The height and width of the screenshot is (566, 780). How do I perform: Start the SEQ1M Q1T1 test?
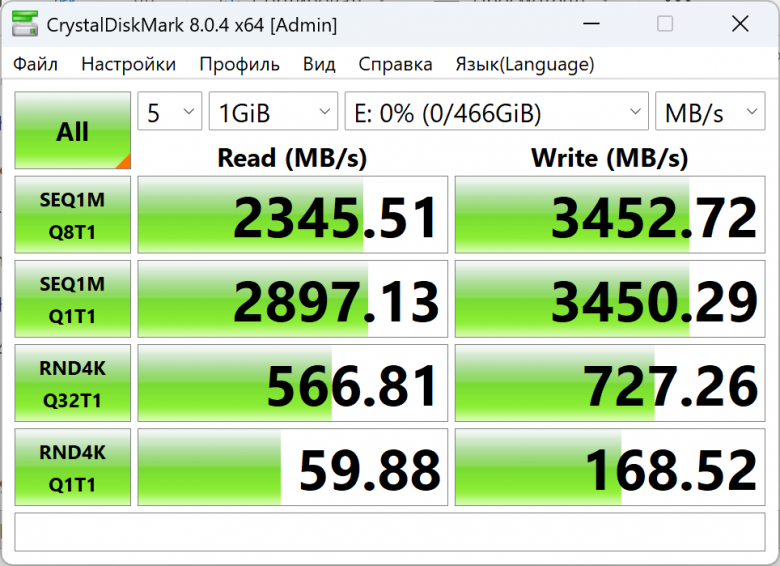[73, 299]
